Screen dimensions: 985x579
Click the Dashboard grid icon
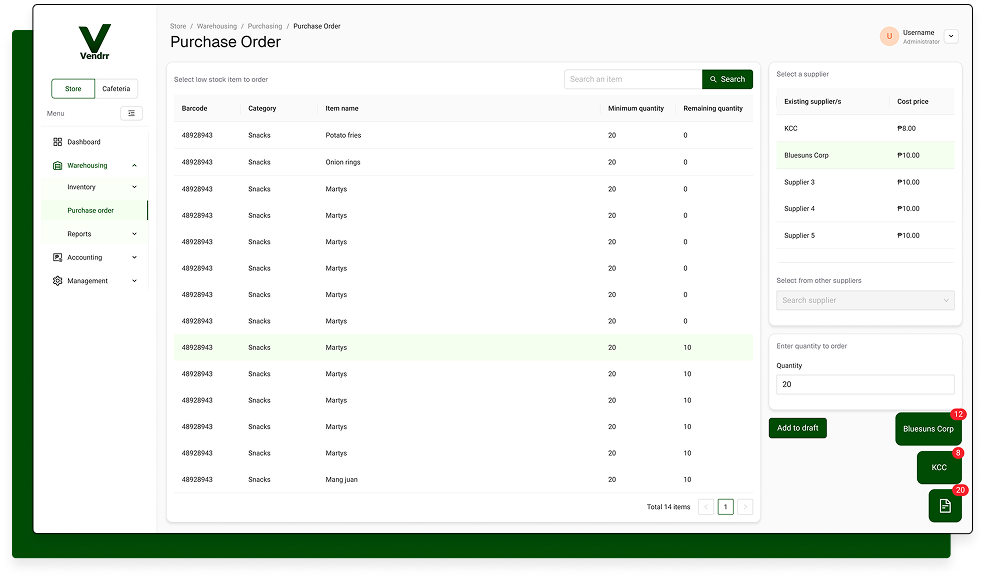[58, 142]
